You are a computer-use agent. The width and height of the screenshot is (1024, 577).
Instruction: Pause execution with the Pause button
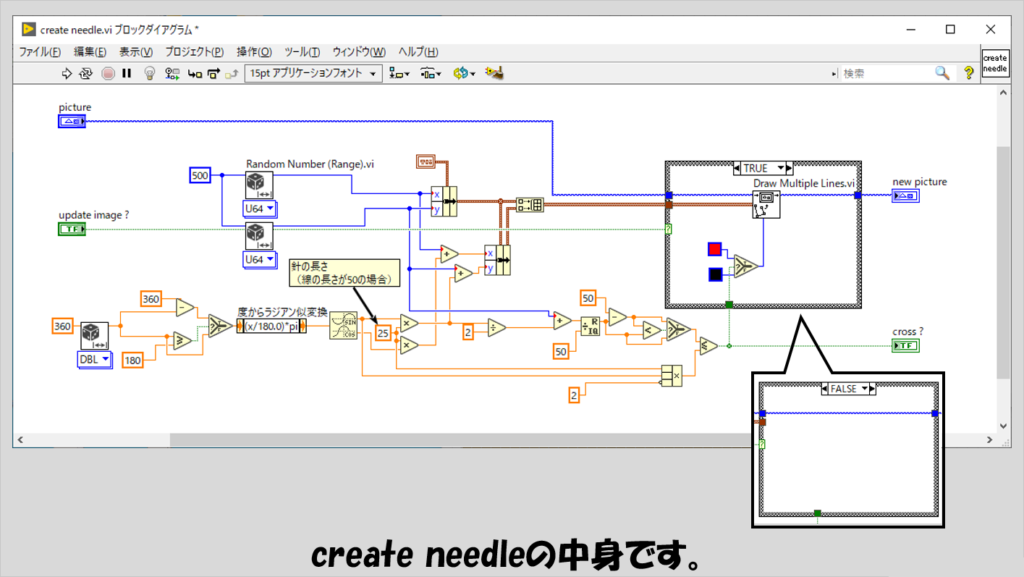(127, 73)
